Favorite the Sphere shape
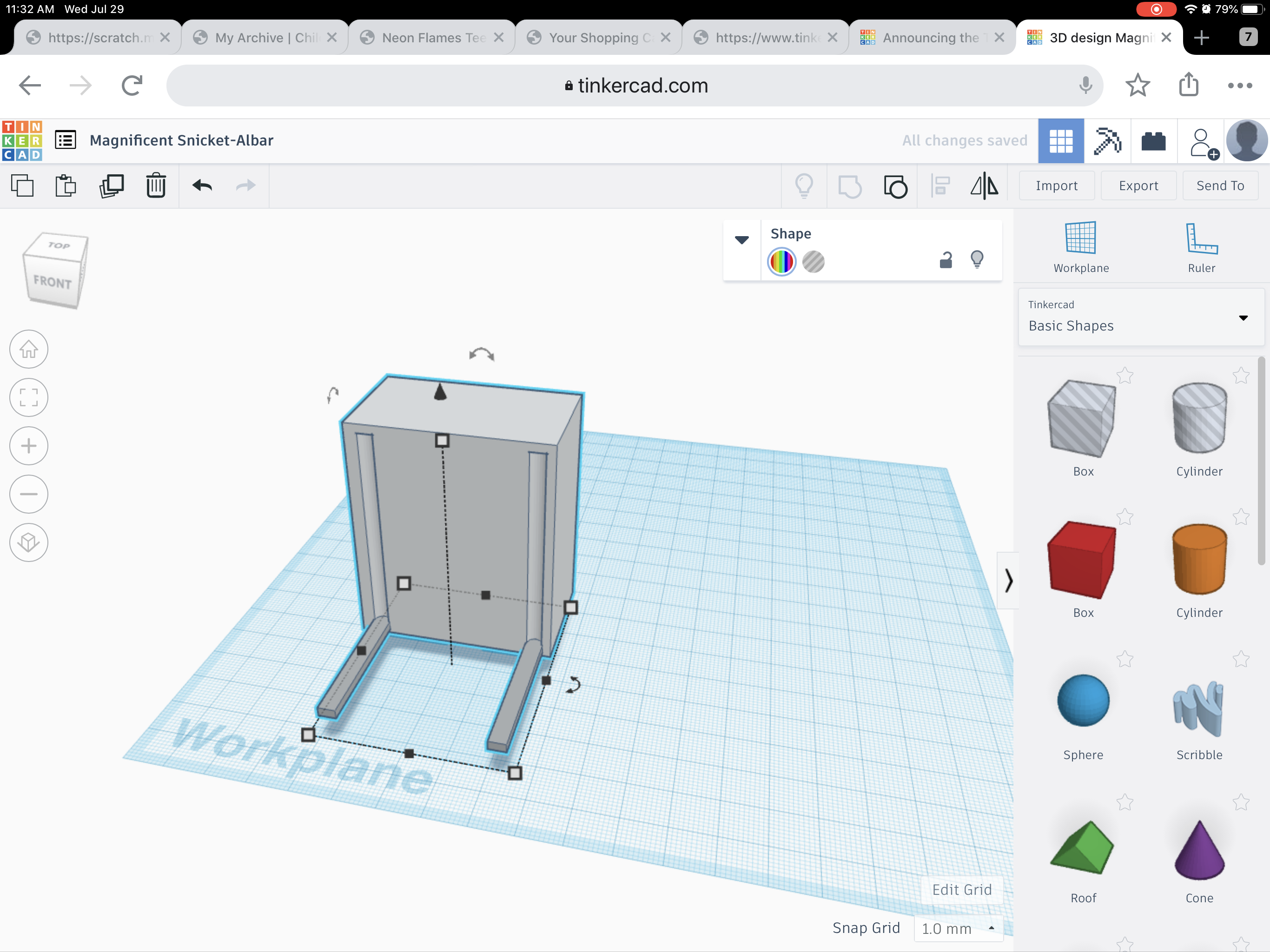This screenshot has width=1270, height=952. point(1125,659)
